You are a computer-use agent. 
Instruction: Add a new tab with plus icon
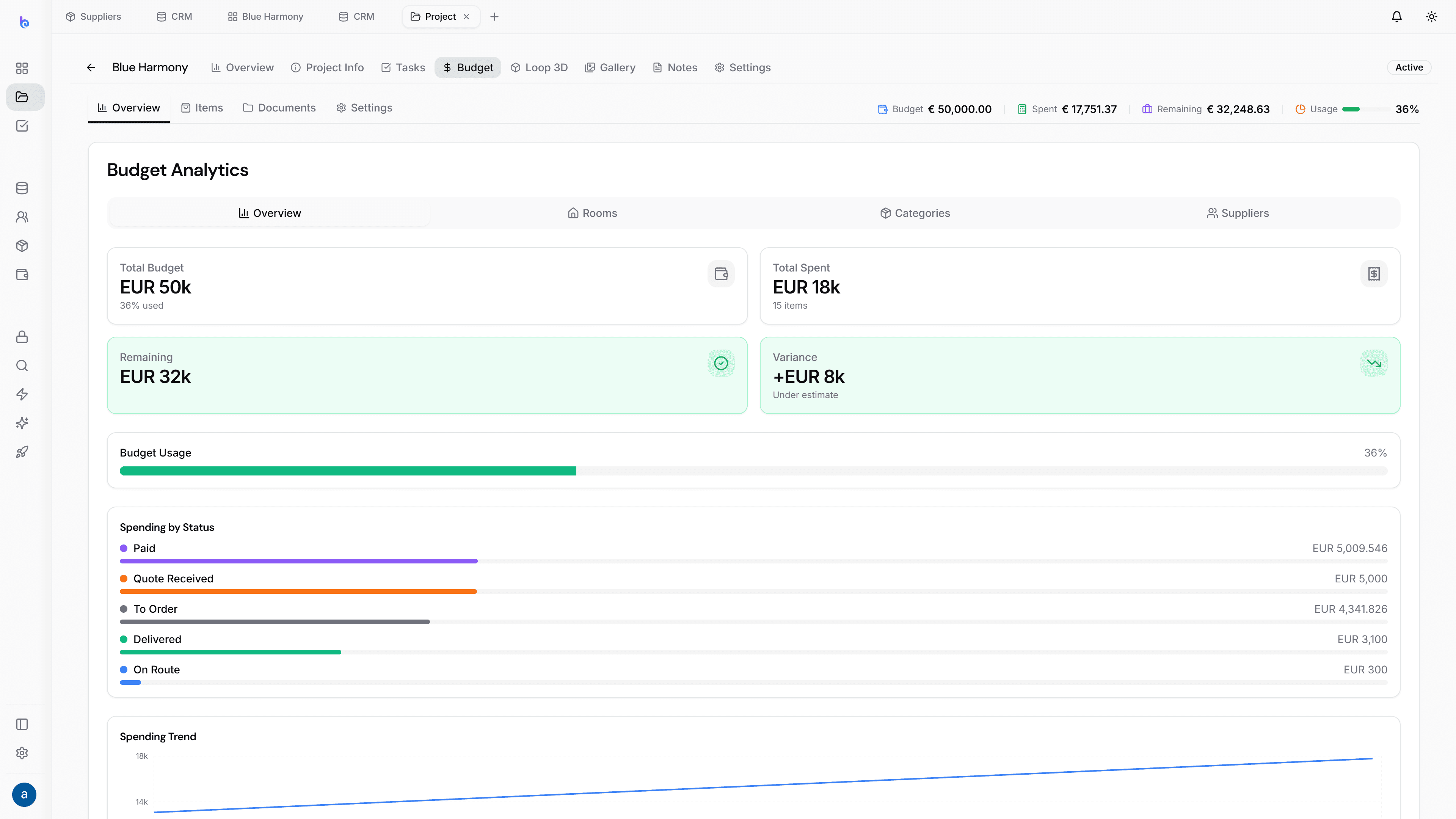pos(494,17)
